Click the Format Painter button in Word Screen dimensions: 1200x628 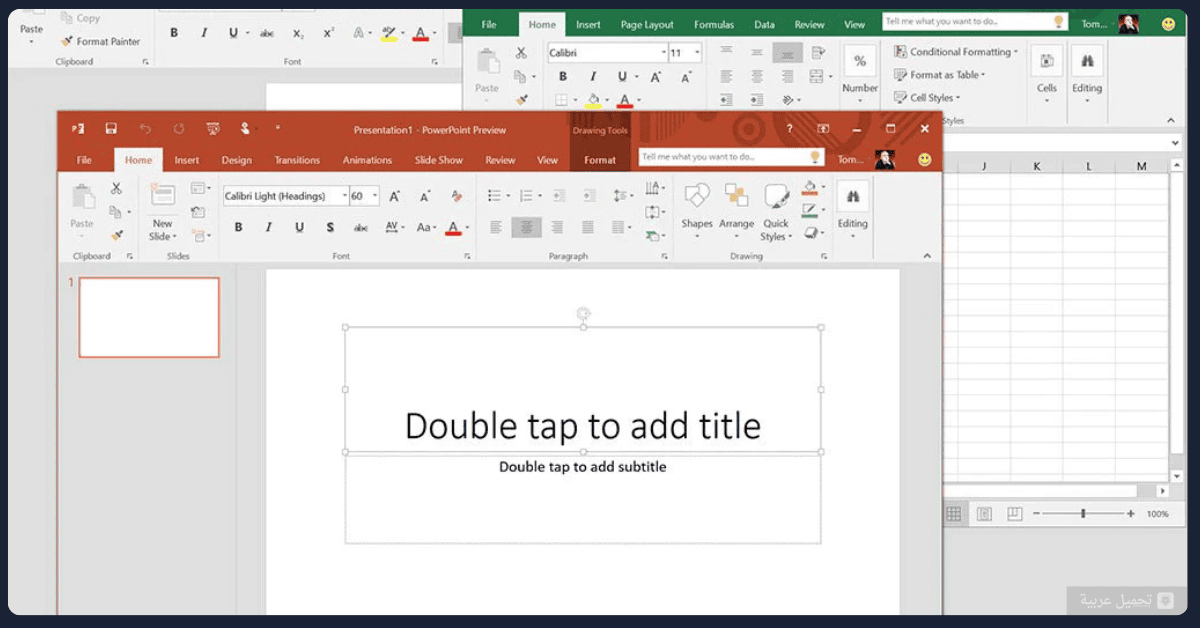[101, 41]
